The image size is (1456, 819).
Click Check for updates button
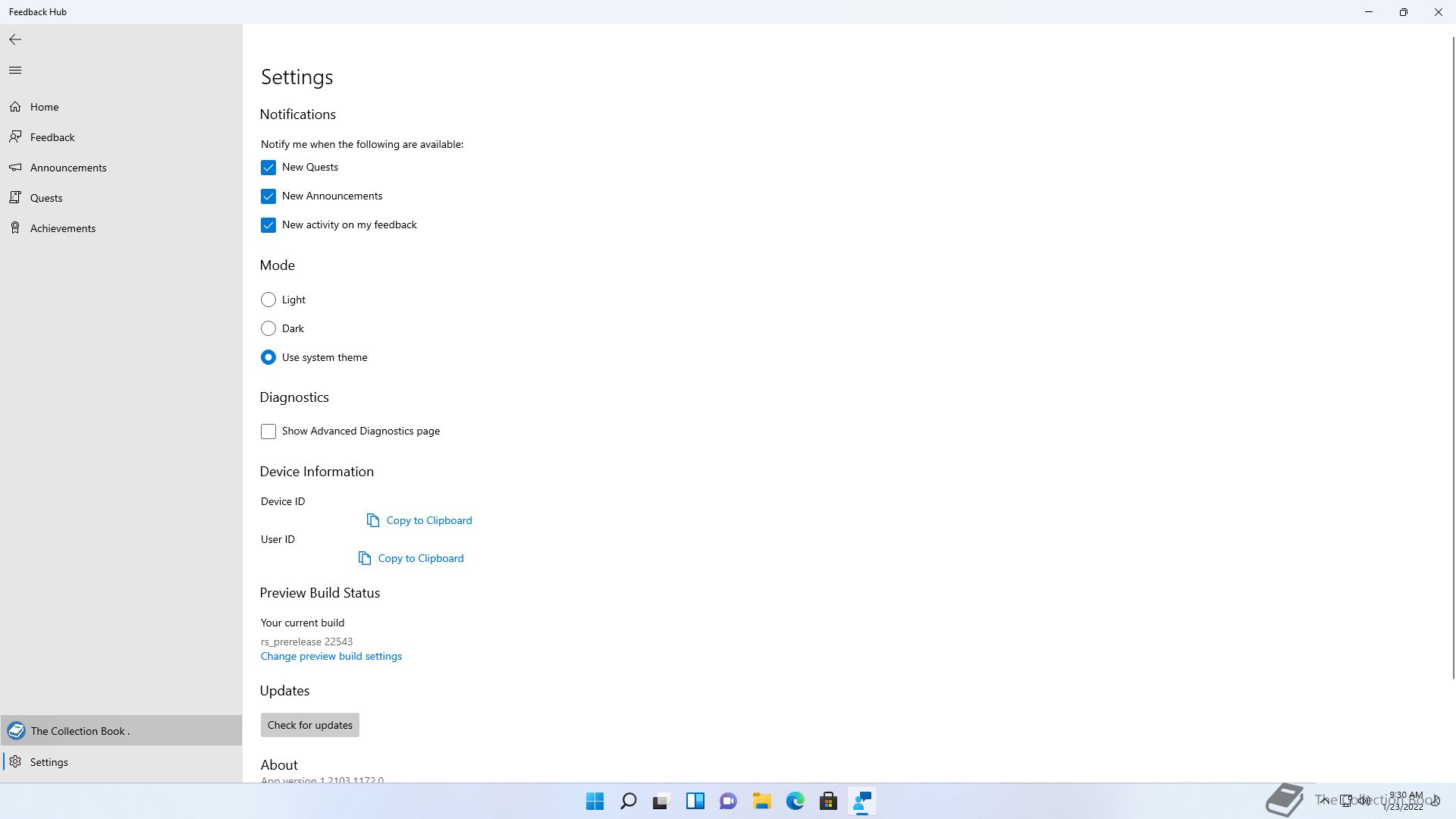[x=310, y=725]
